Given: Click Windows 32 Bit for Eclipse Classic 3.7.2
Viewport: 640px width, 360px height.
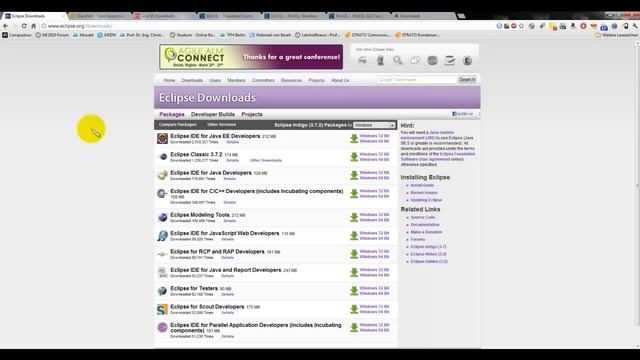Looking at the screenshot, I should [x=374, y=154].
